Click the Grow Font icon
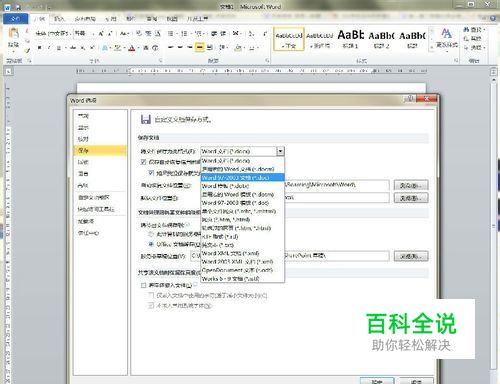Viewport: 500px width, 384px height. point(100,33)
